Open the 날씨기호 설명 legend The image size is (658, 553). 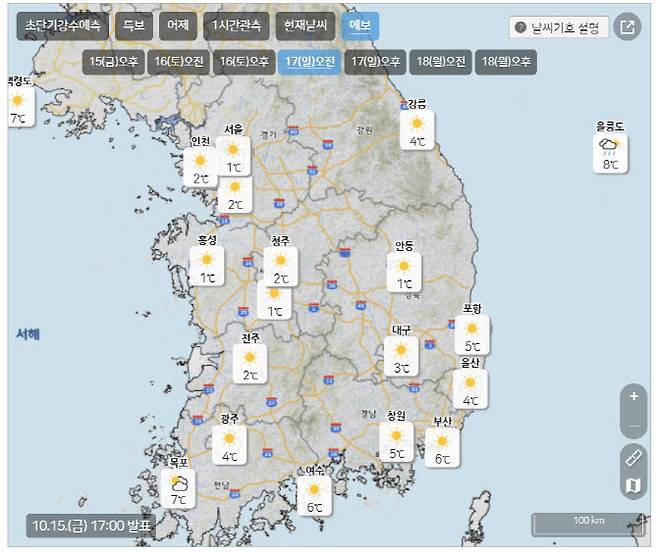click(559, 28)
